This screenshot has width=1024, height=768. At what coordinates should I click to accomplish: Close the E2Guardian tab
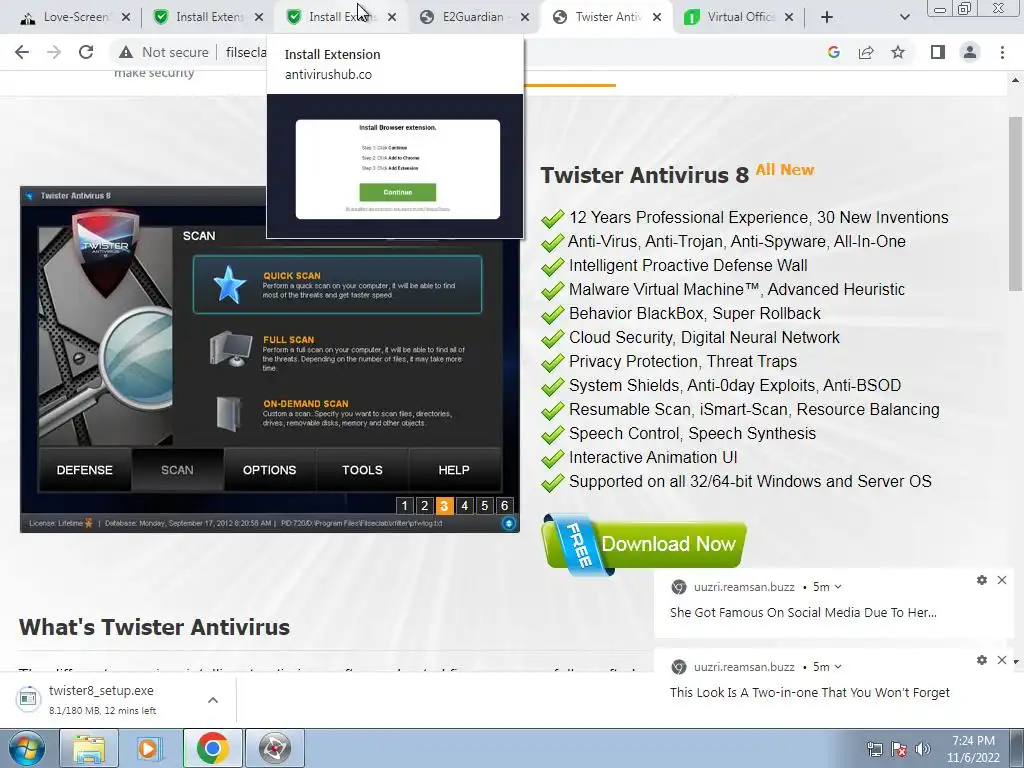coord(524,17)
